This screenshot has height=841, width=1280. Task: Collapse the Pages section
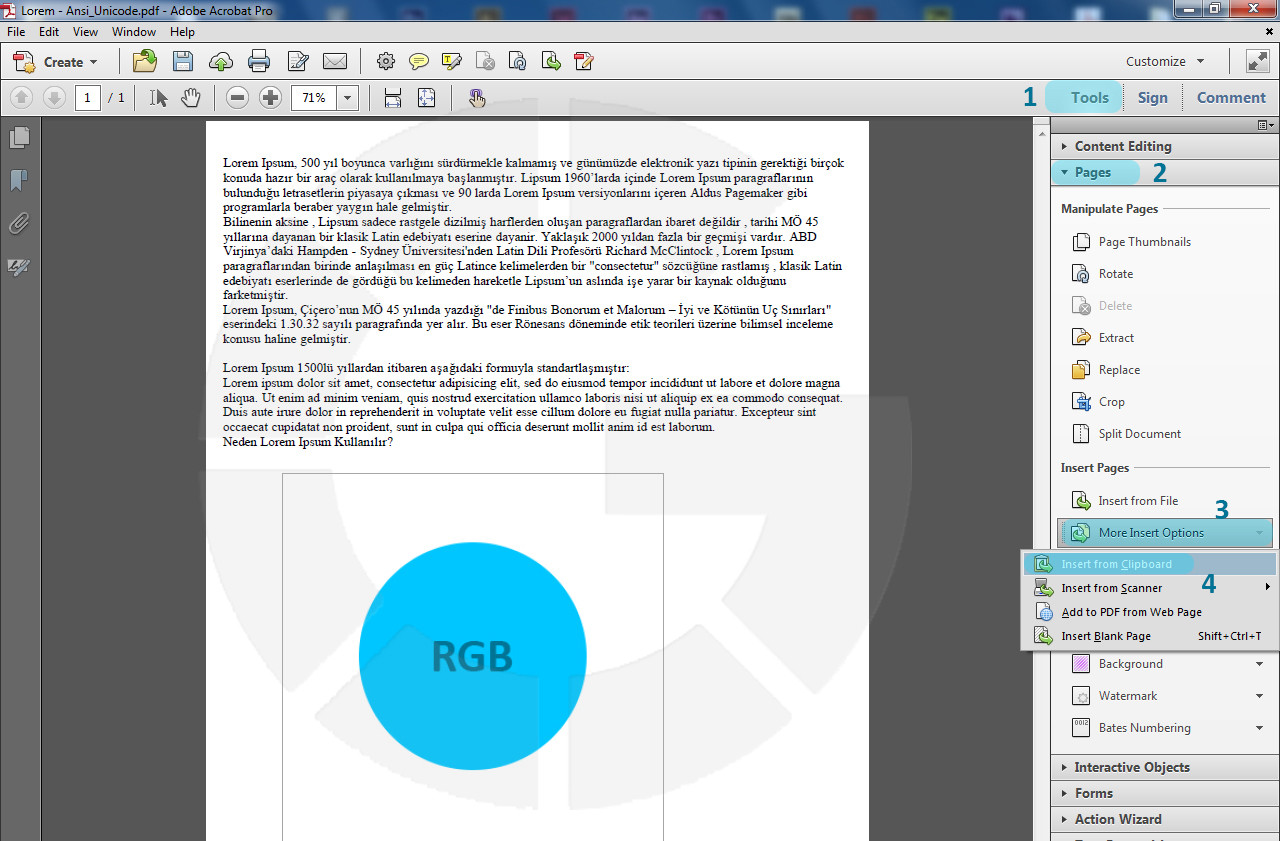[x=1165, y=172]
